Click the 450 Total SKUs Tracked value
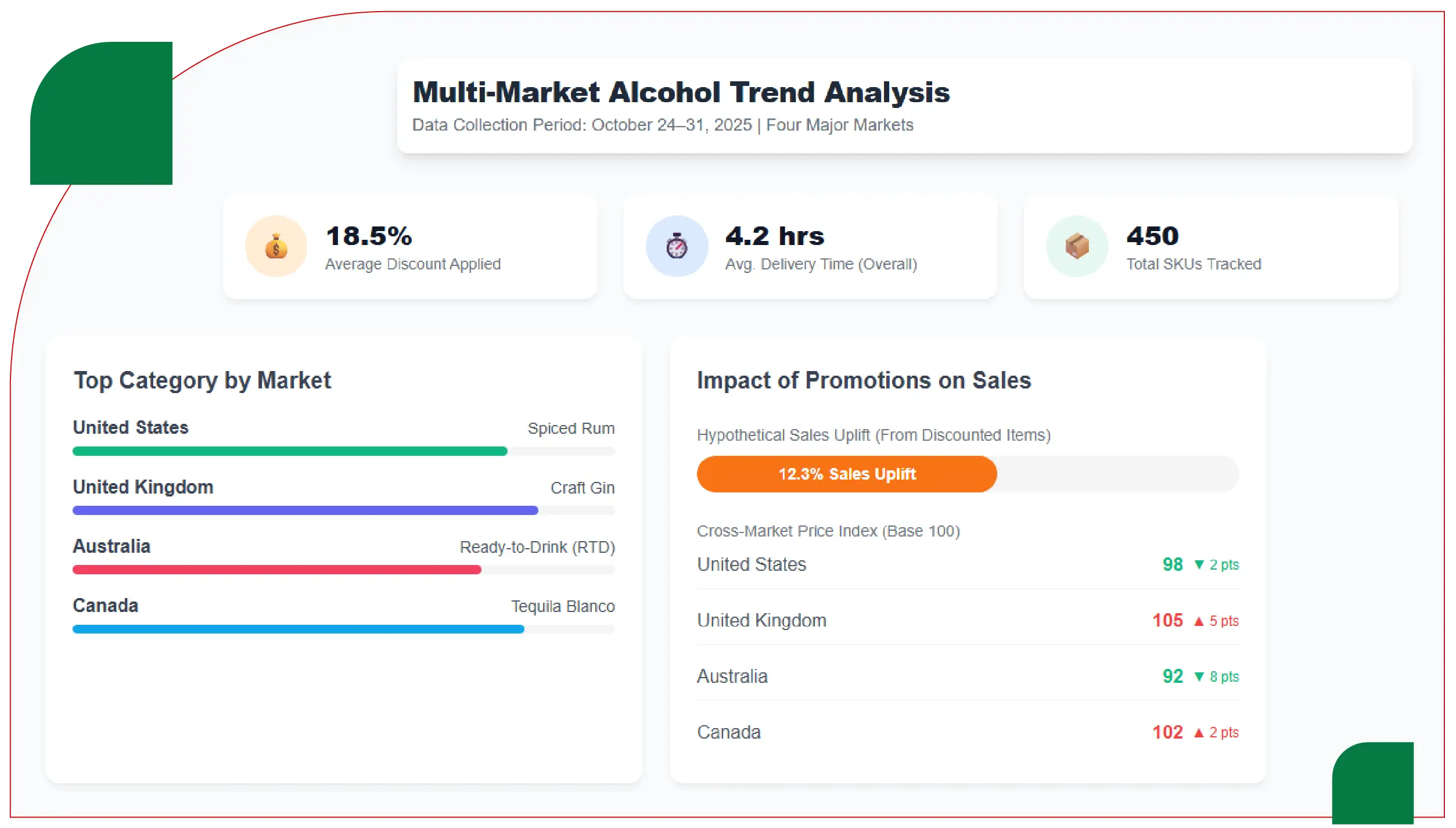The height and width of the screenshot is (828, 1456). pos(1152,236)
